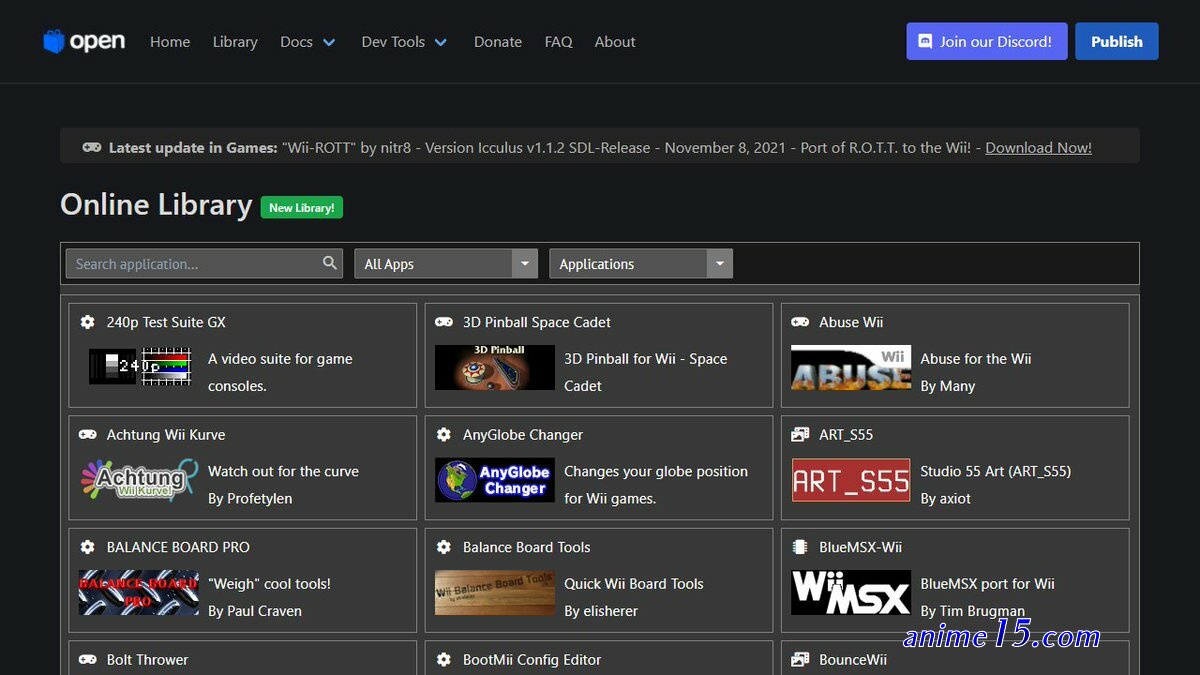Click the gear icon beside BALANCE BOARD PRO
The width and height of the screenshot is (1200, 675).
click(88, 547)
